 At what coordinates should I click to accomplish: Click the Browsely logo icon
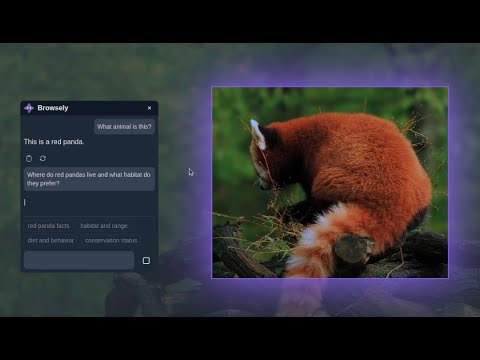tap(29, 108)
